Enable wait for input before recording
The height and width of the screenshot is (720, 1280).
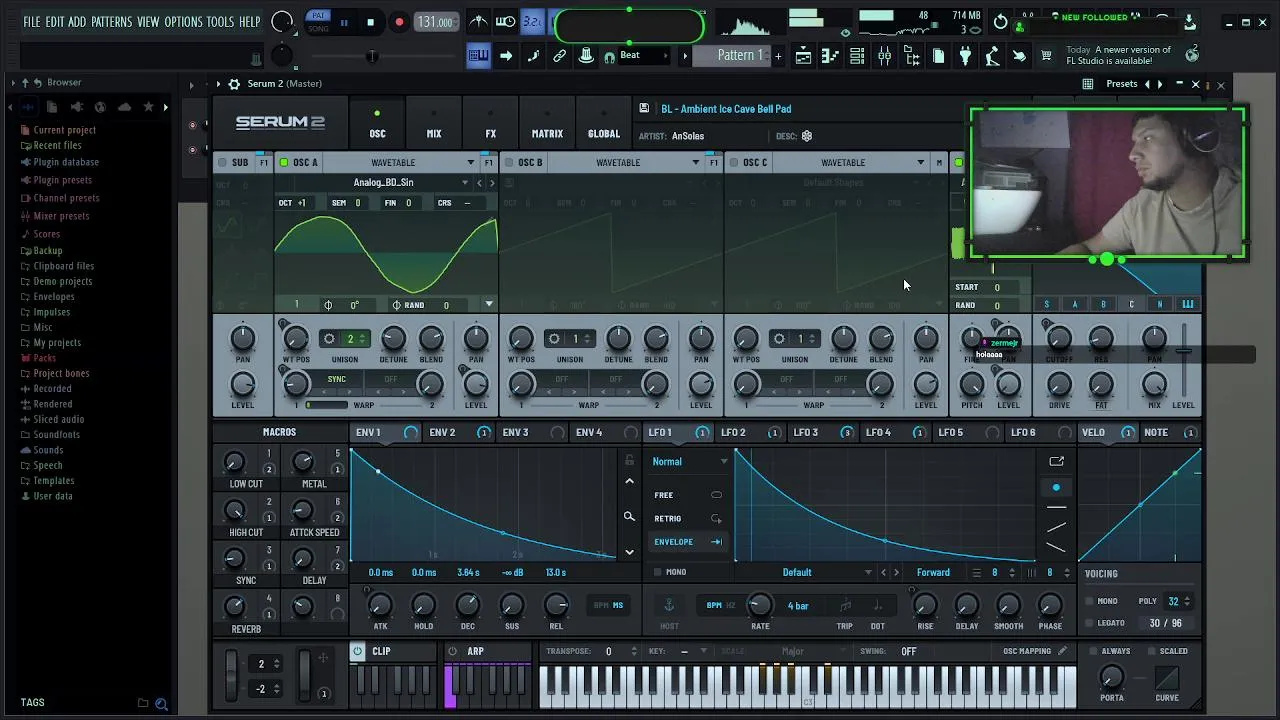pos(506,22)
